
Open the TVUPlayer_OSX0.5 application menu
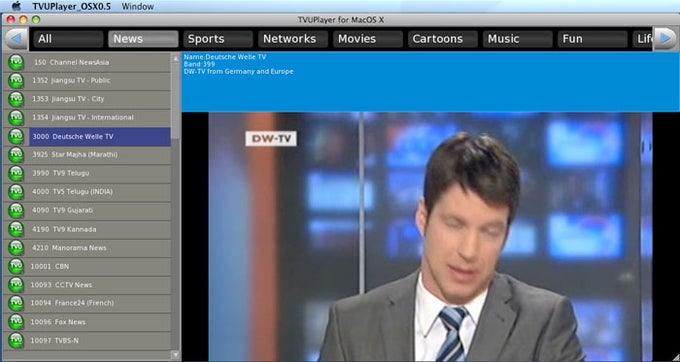point(72,7)
